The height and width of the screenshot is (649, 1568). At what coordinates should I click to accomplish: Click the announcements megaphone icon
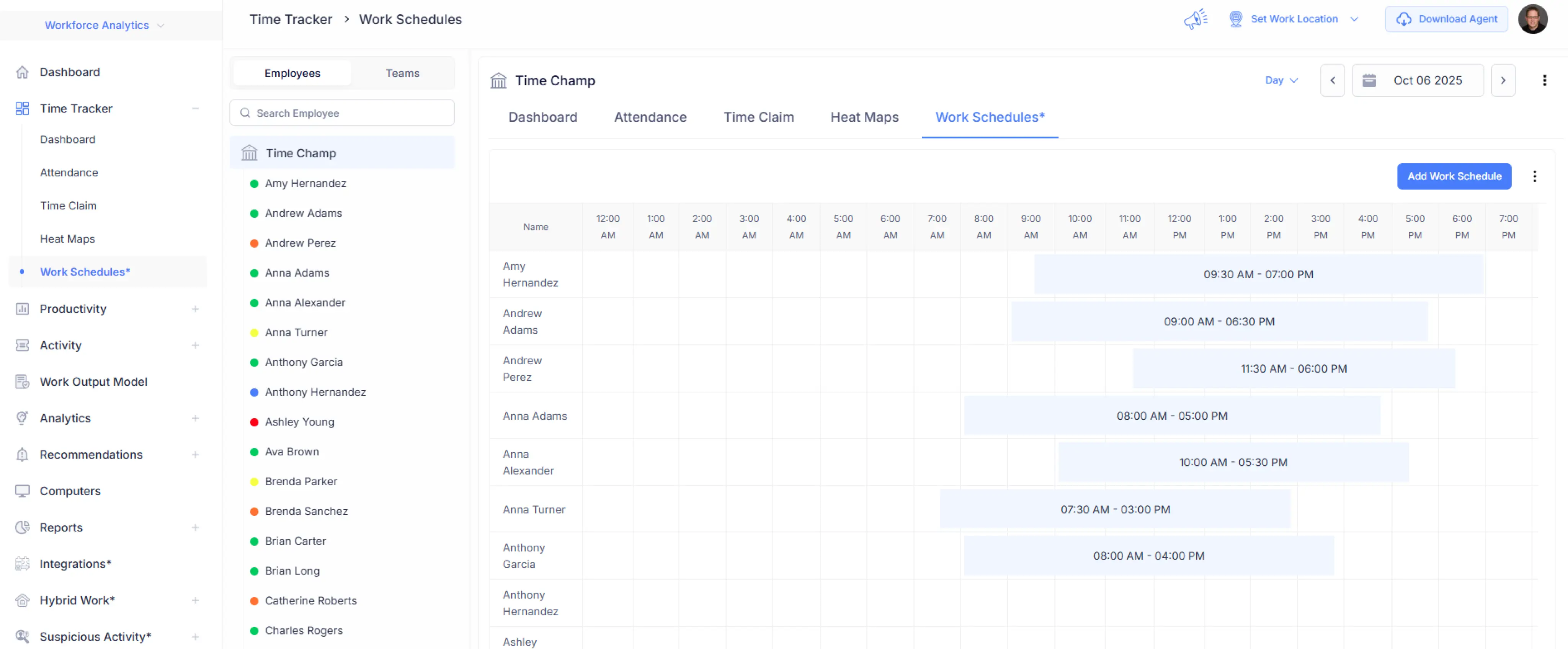tap(1196, 19)
